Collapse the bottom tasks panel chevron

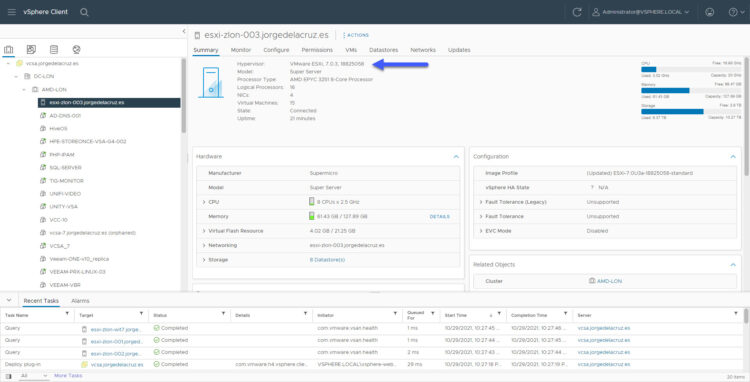pyautogui.click(x=9, y=300)
